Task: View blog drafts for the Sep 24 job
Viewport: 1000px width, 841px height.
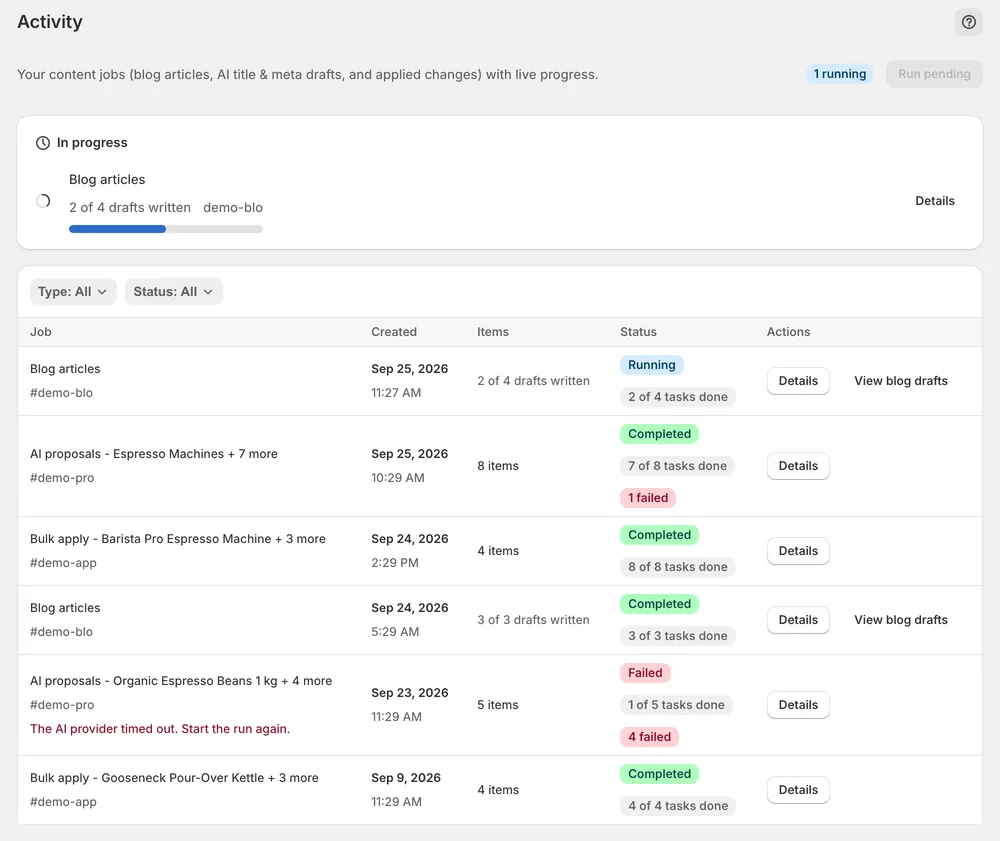Action: point(901,620)
